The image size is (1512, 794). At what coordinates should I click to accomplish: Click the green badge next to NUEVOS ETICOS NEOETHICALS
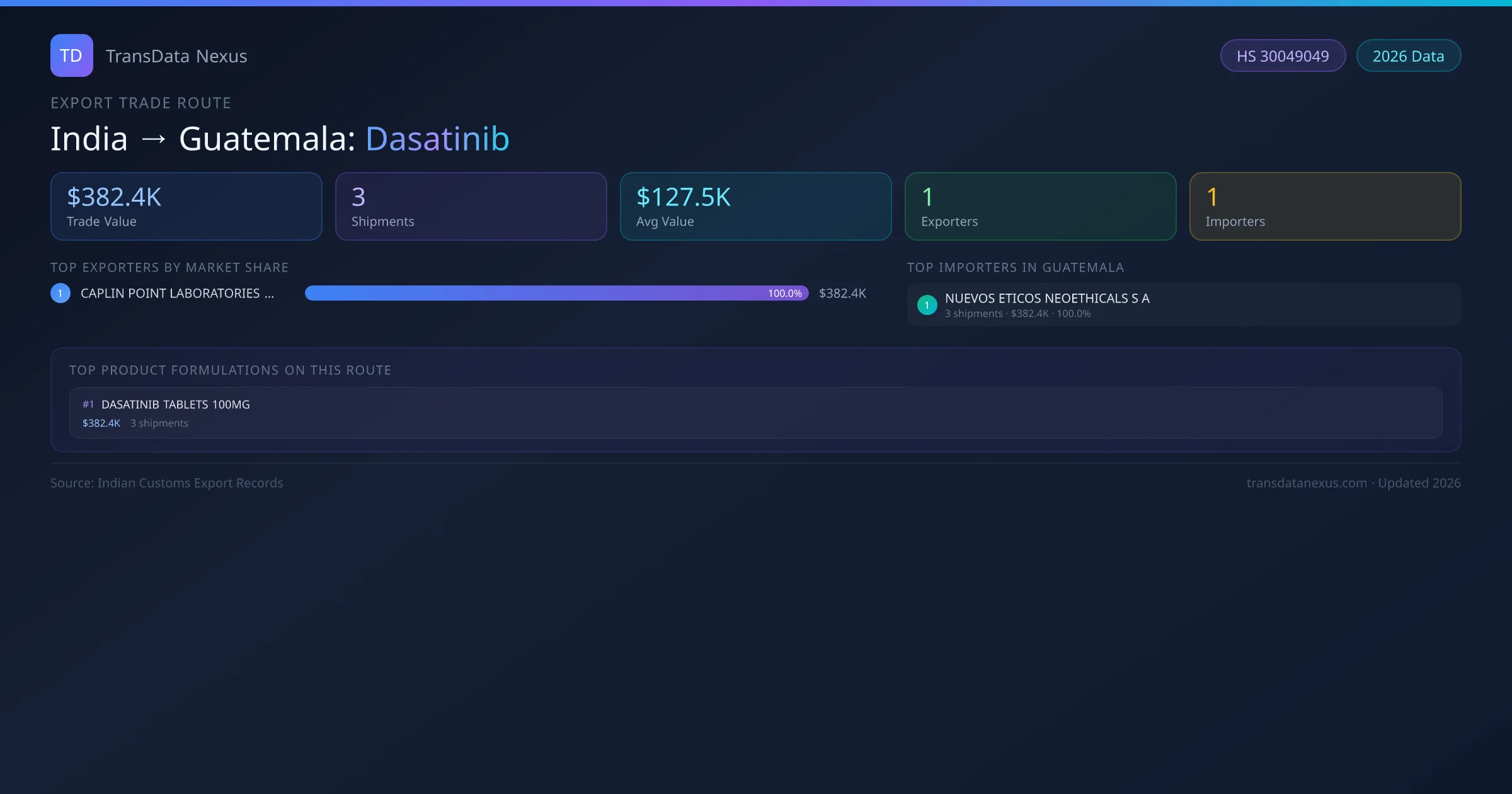tap(927, 304)
